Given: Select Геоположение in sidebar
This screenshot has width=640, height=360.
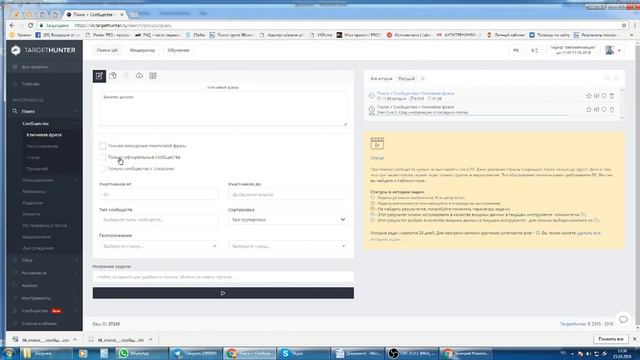Looking at the screenshot, I should click(42, 146).
